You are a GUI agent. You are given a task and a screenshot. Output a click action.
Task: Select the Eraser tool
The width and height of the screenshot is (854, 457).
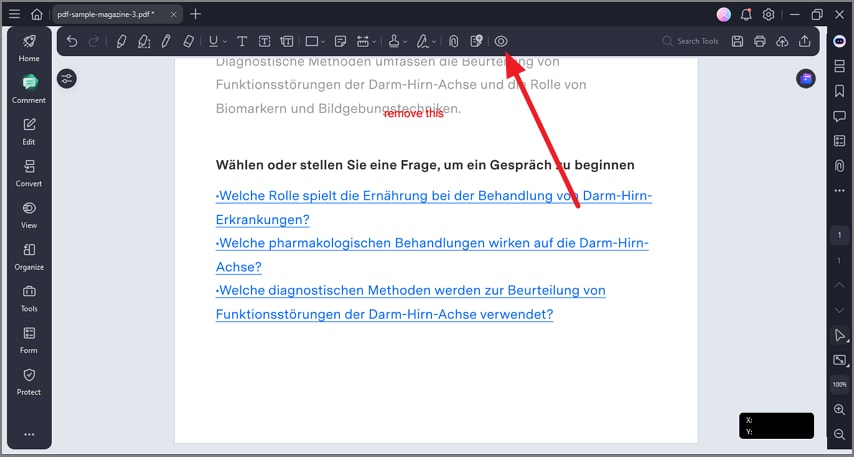(x=188, y=41)
